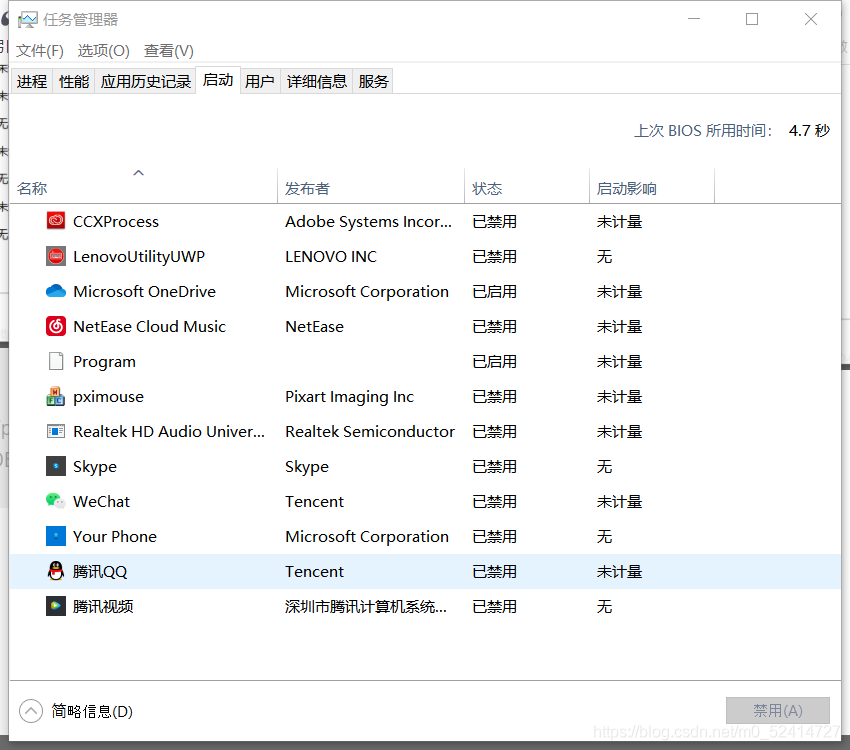850x750 pixels.
Task: Click the 腾讯QQ penguin icon
Action: click(x=56, y=571)
